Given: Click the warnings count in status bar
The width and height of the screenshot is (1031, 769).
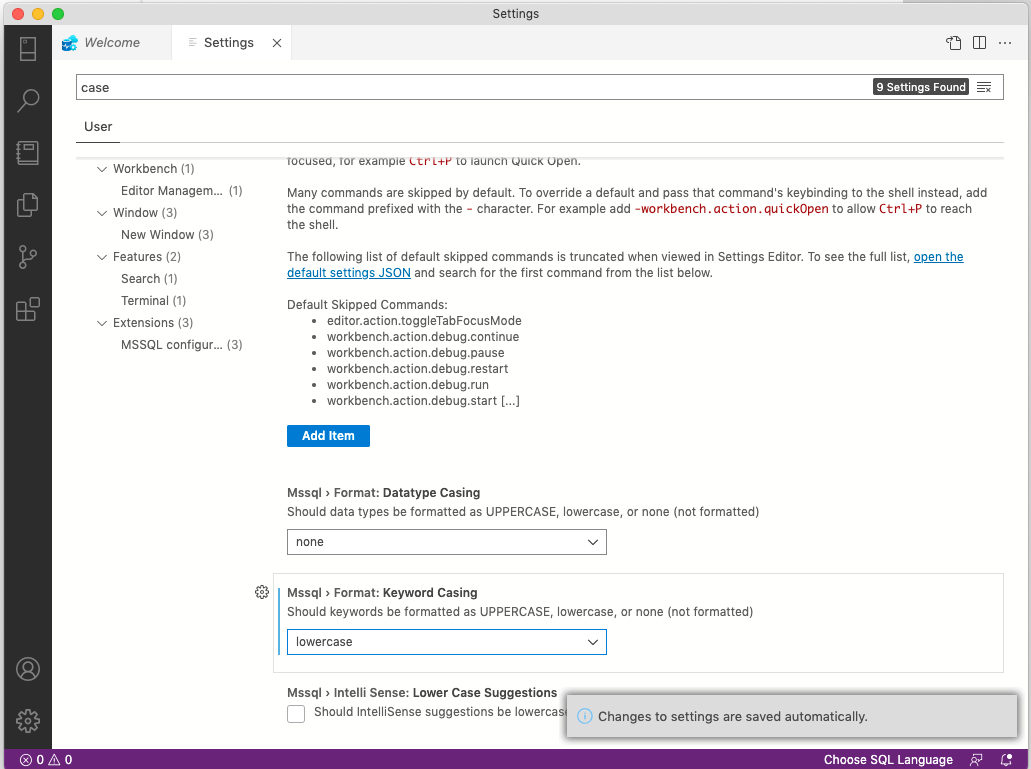Looking at the screenshot, I should (x=60, y=760).
